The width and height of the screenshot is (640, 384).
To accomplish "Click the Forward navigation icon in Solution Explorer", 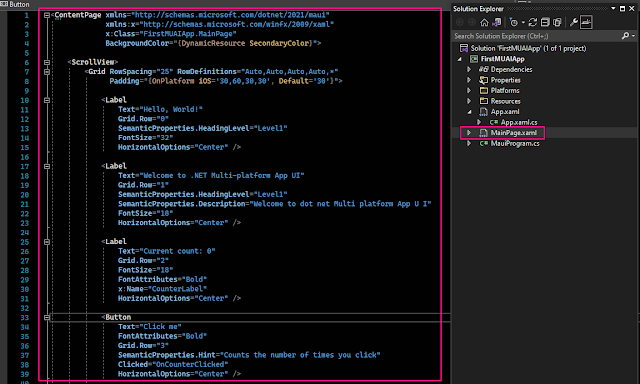I will coord(472,22).
